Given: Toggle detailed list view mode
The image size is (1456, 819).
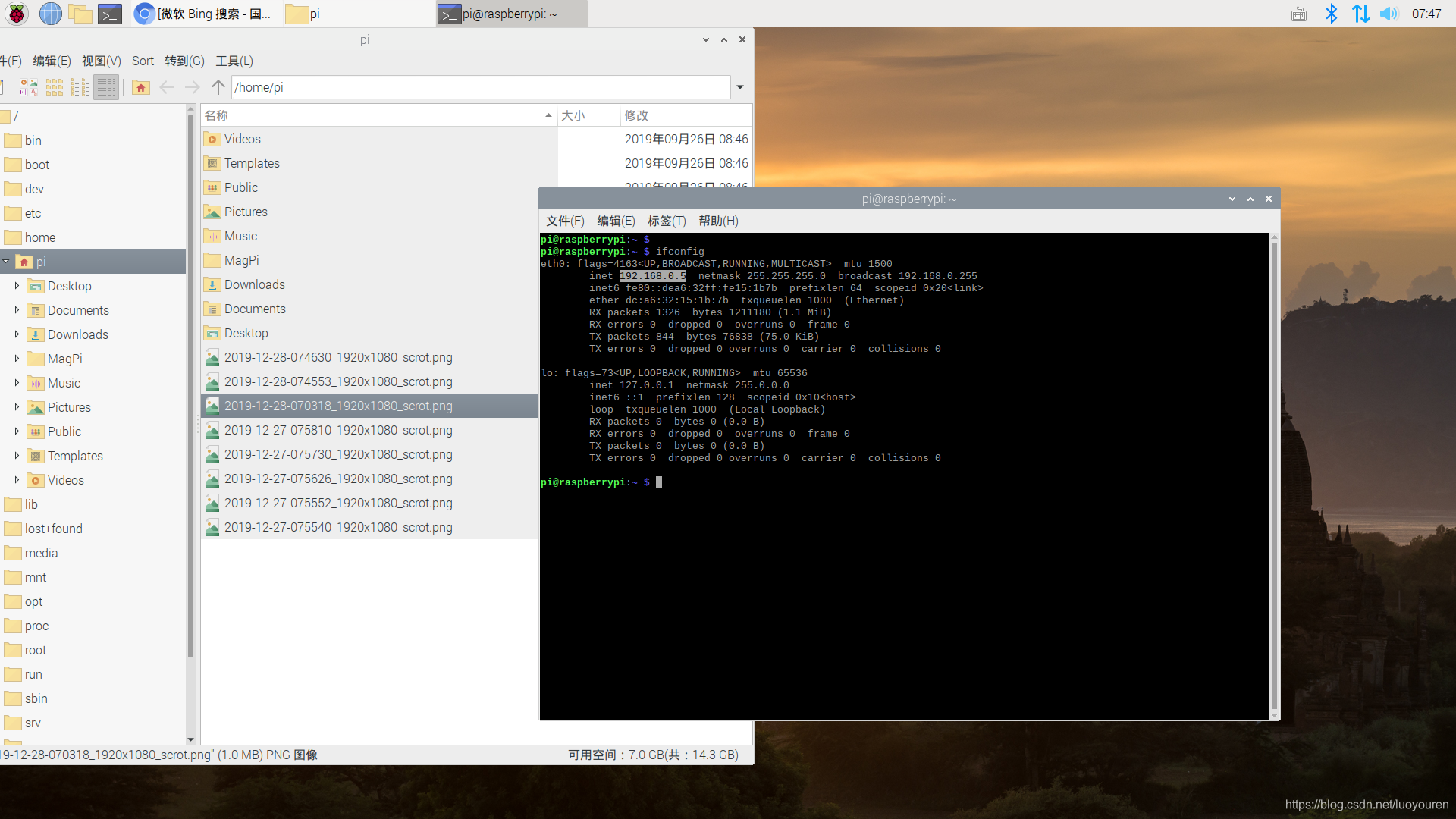Looking at the screenshot, I should click(106, 87).
